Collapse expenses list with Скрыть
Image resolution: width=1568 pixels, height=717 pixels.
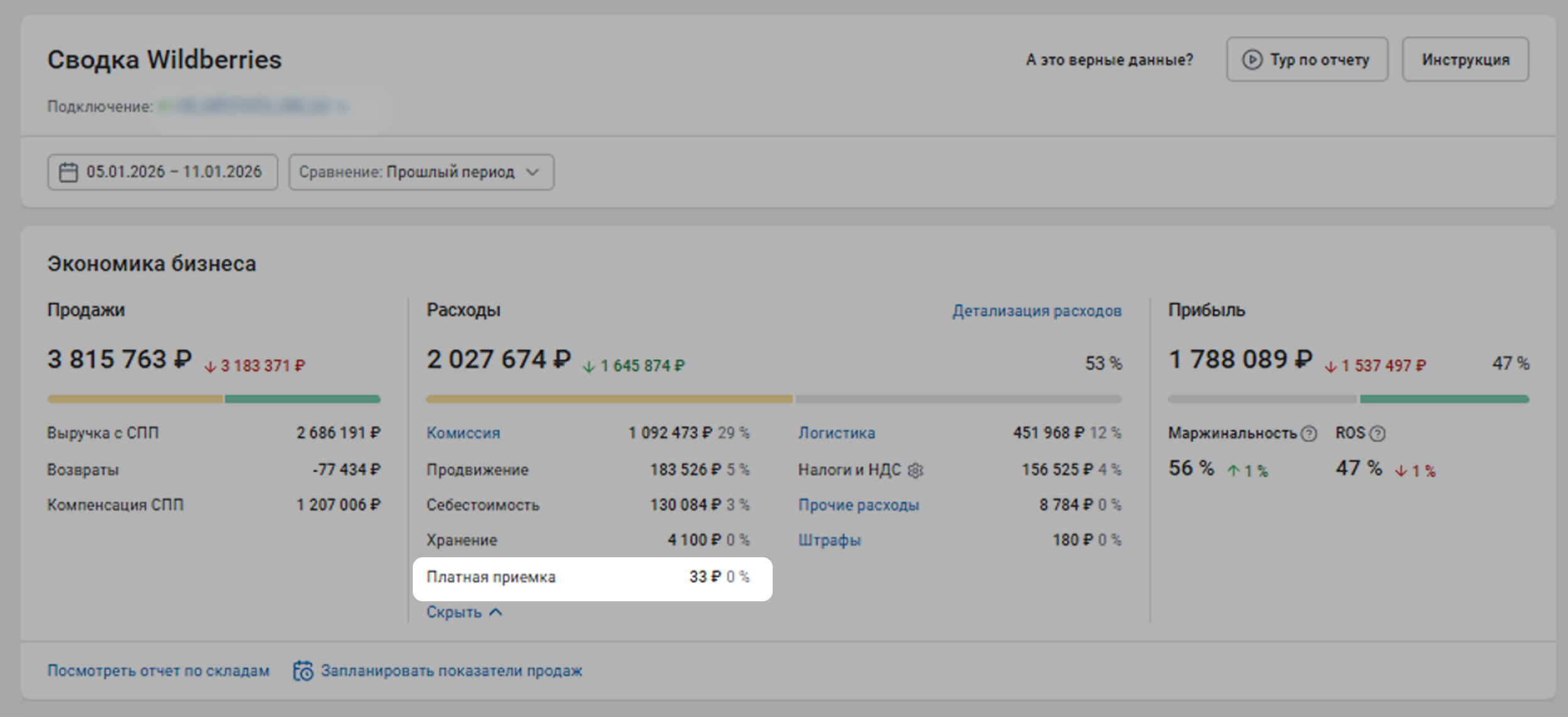[x=454, y=612]
